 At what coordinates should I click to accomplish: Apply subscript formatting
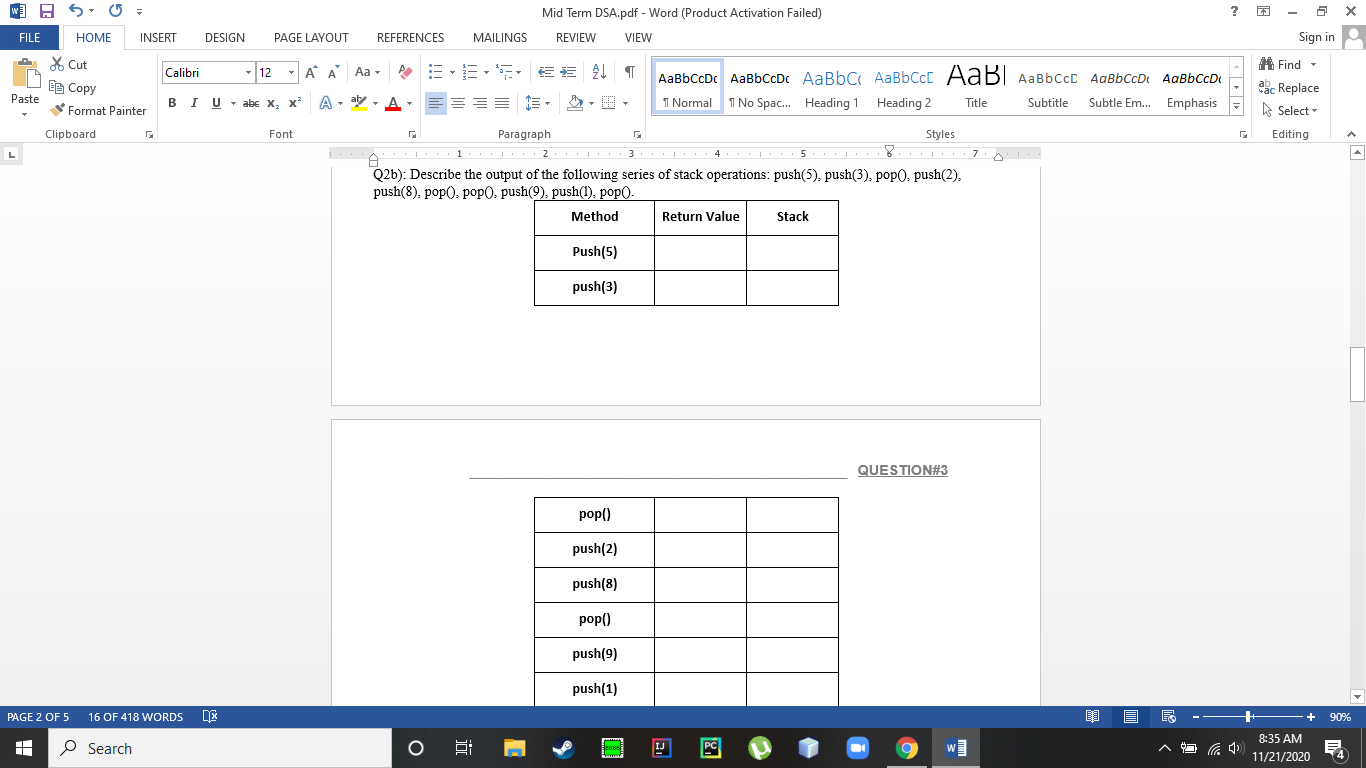click(271, 103)
